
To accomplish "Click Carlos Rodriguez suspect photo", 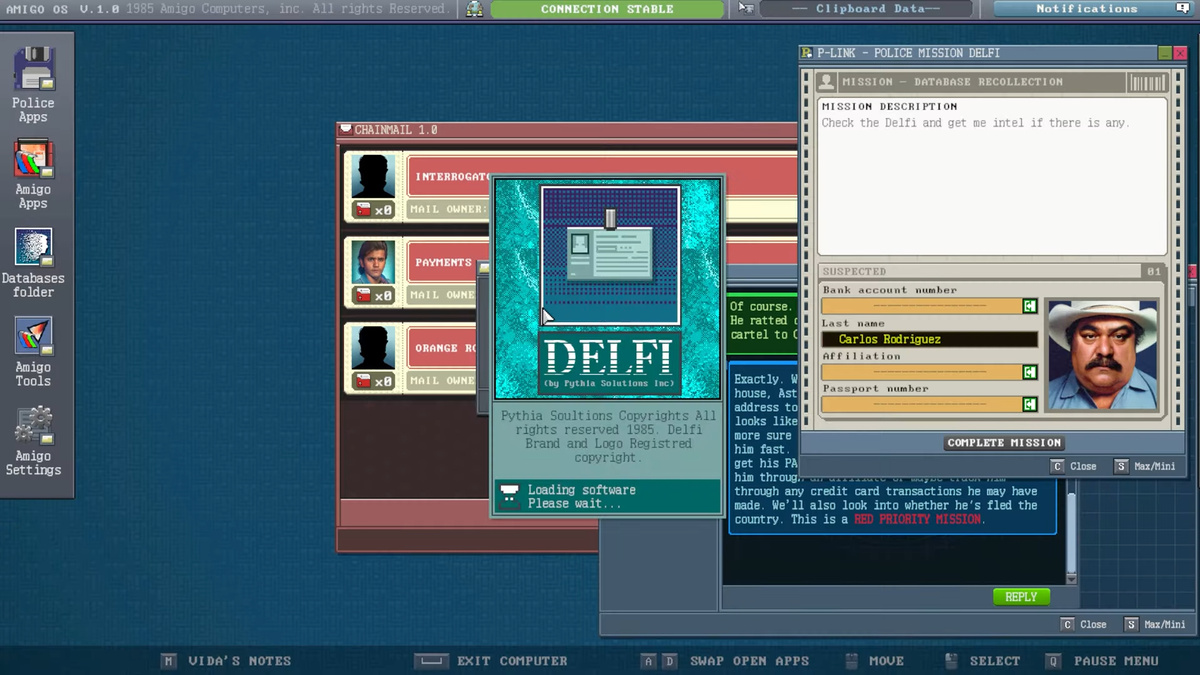I will point(1103,356).
